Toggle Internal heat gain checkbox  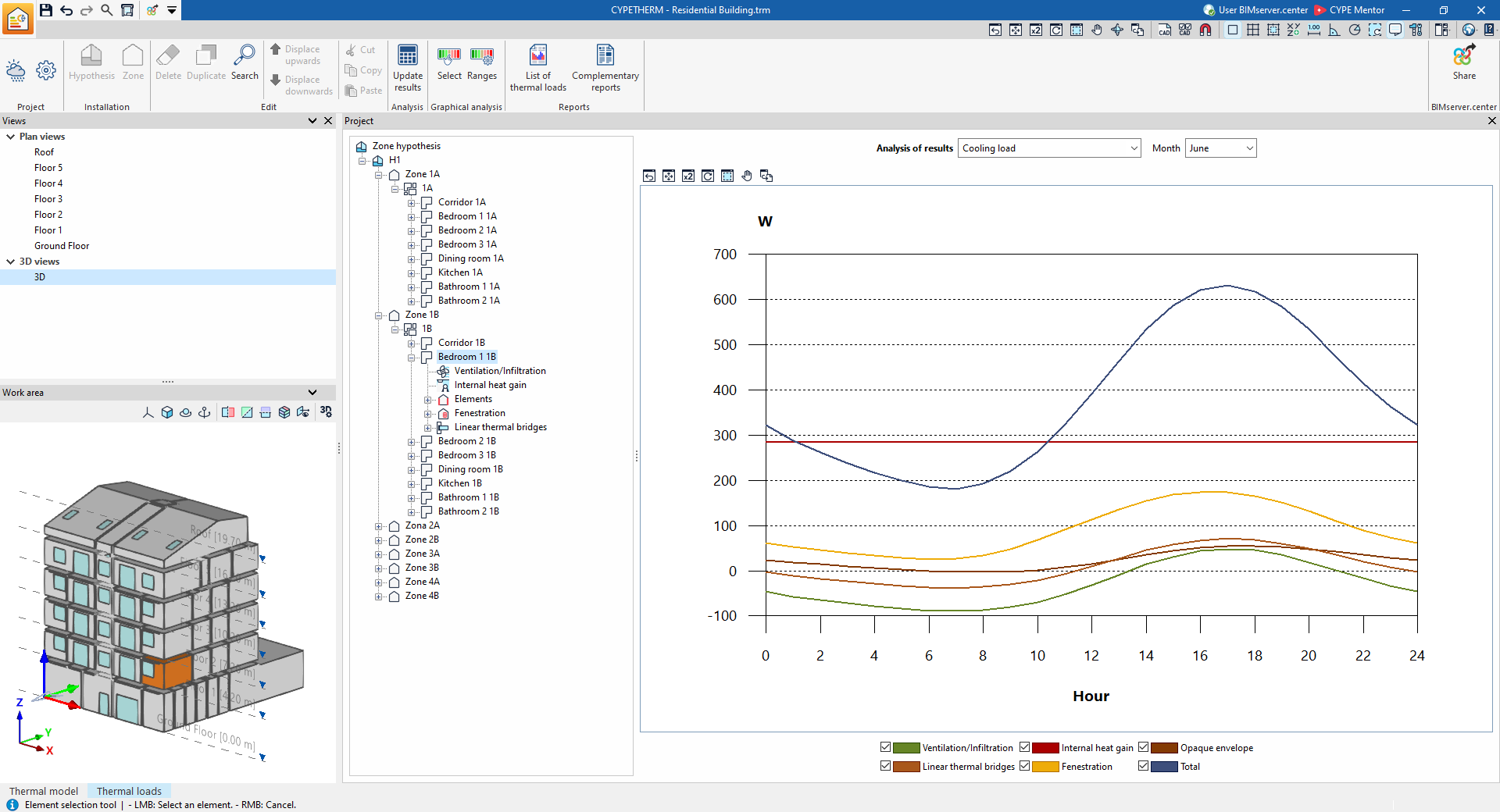(x=1024, y=747)
